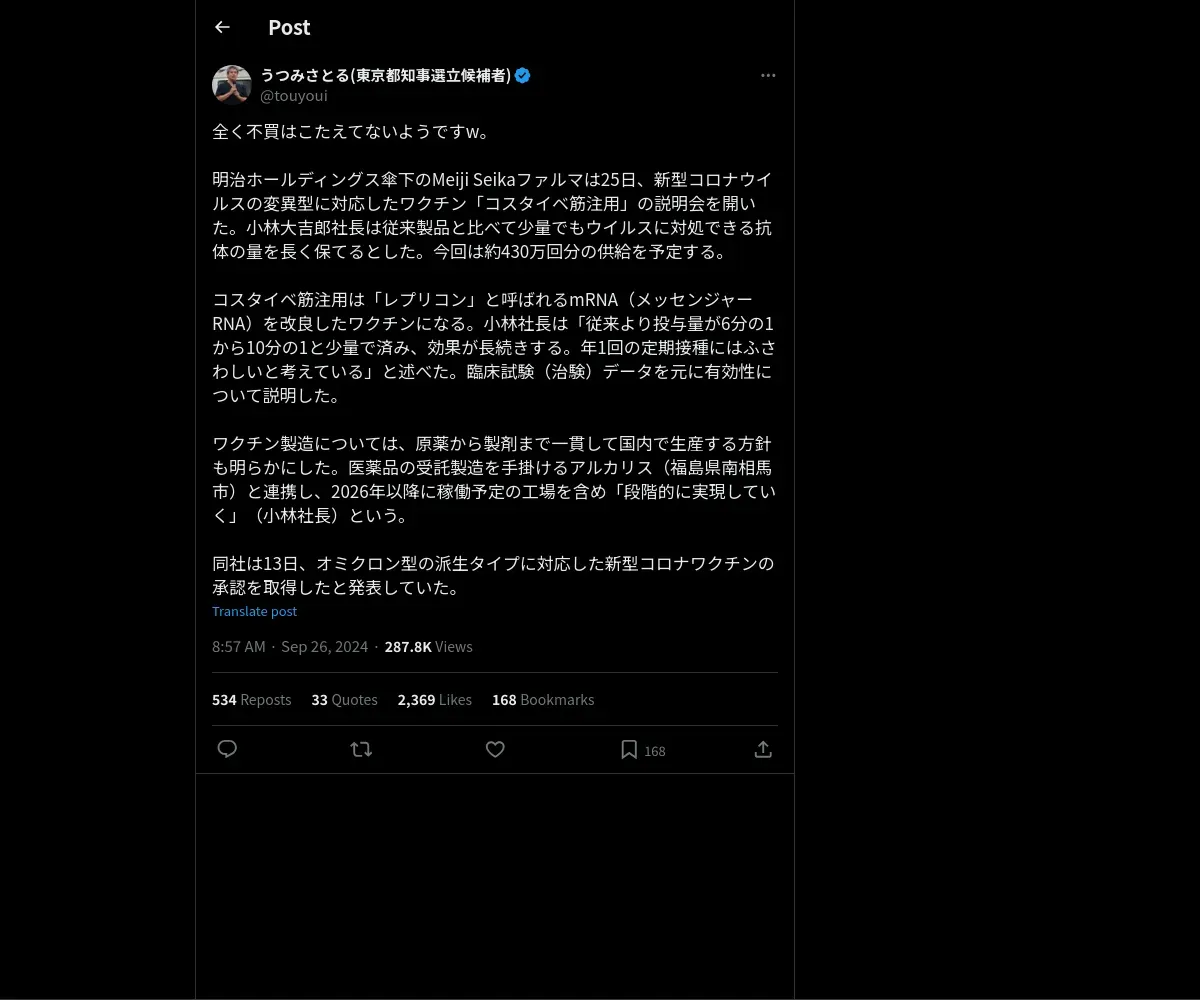1200x1000 pixels.
Task: Open the @touyoui handle link
Action: click(294, 96)
